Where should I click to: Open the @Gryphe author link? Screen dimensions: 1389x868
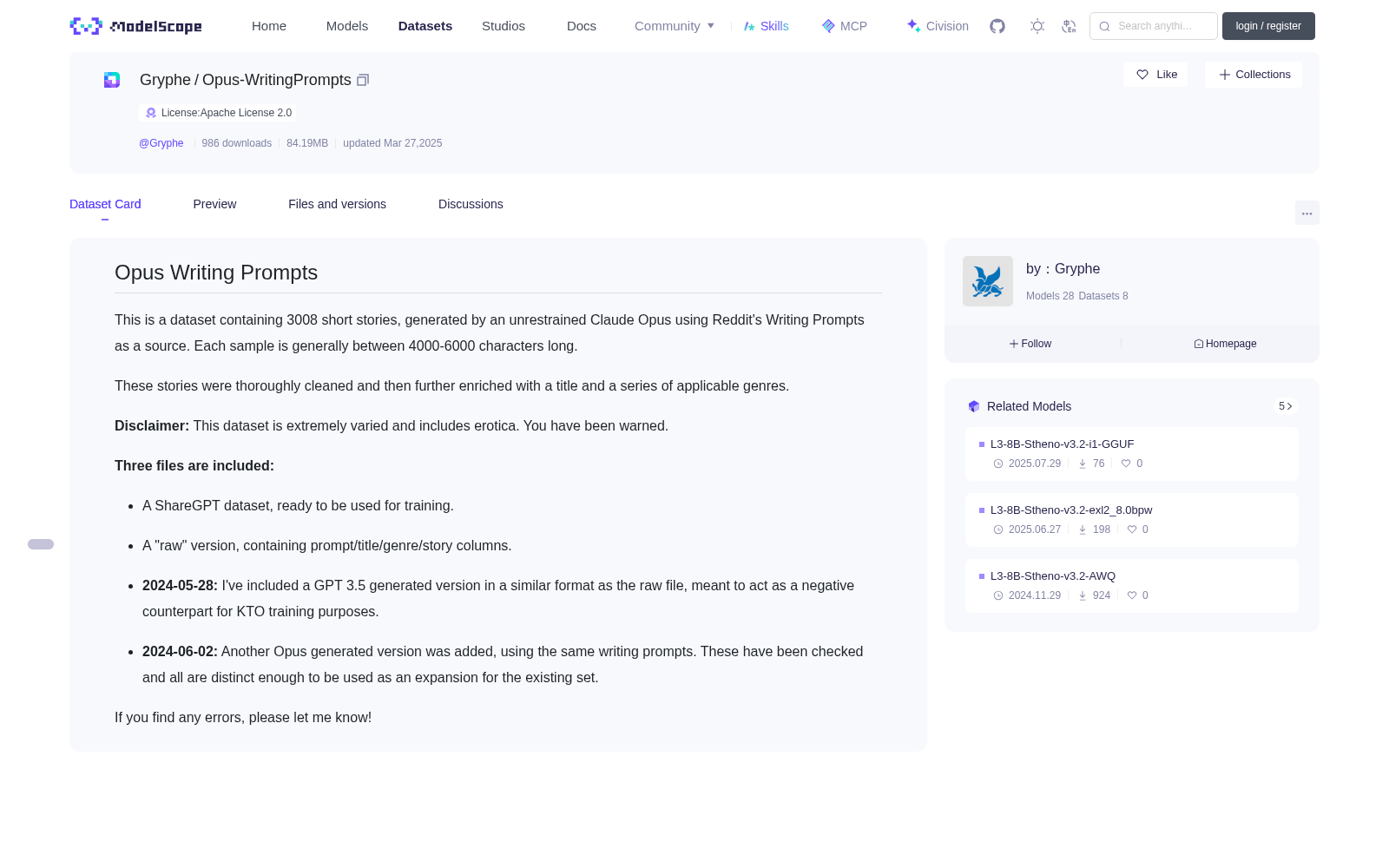(161, 143)
